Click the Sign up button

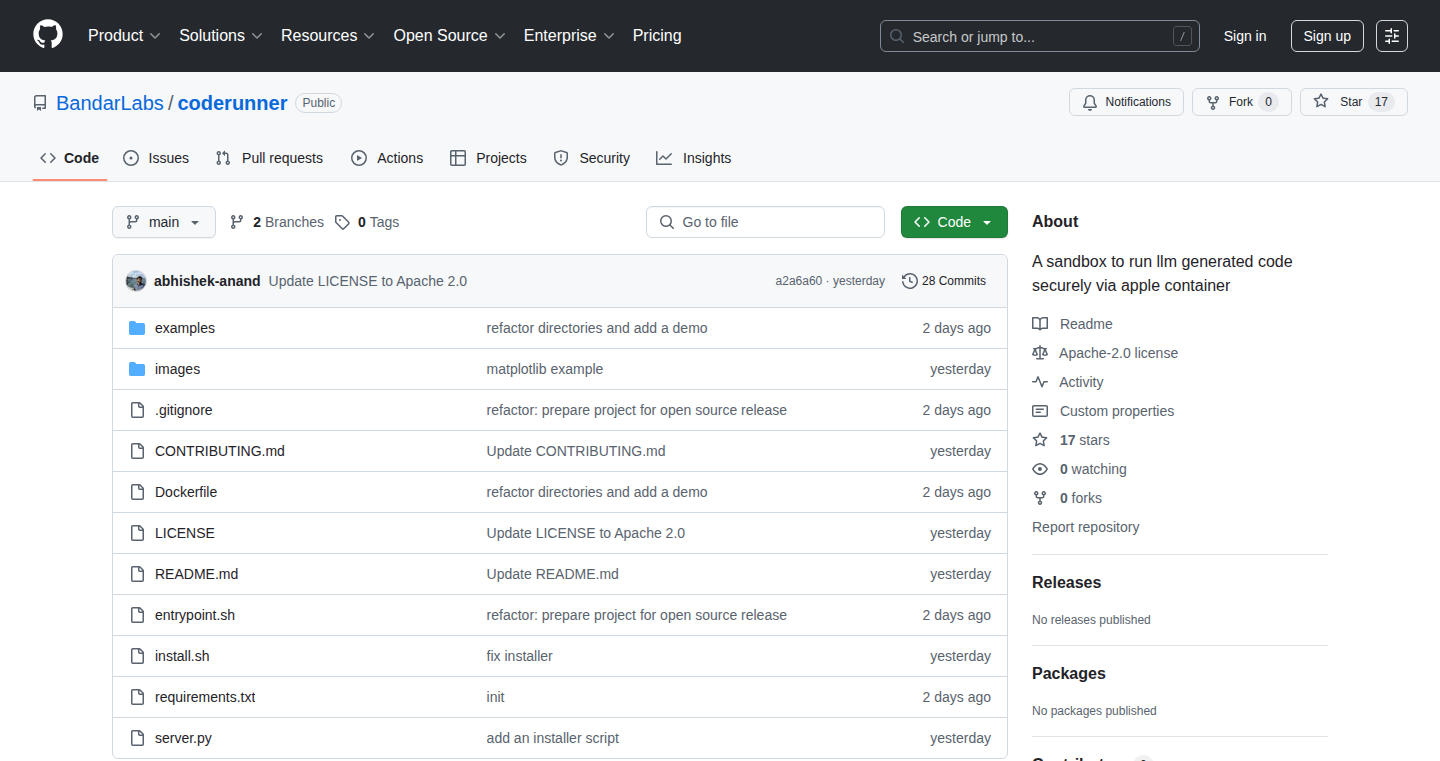(1327, 36)
